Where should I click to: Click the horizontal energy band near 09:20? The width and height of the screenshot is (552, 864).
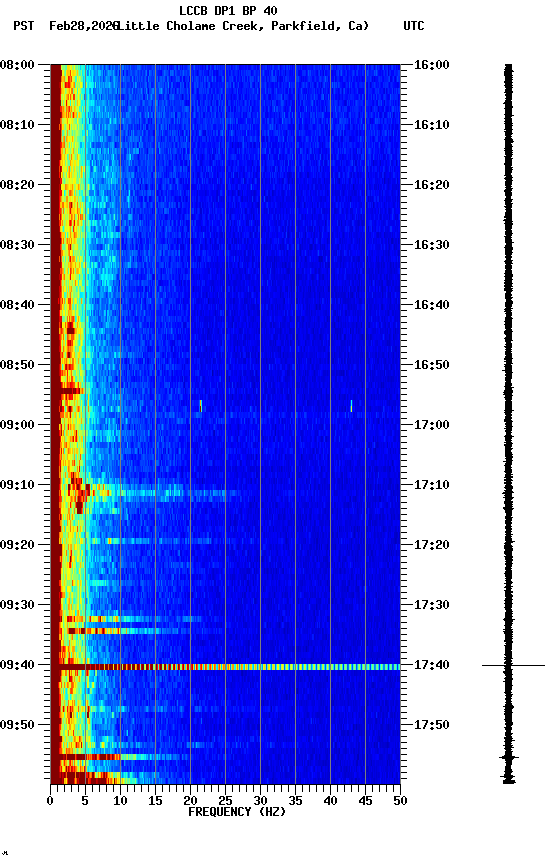151,541
